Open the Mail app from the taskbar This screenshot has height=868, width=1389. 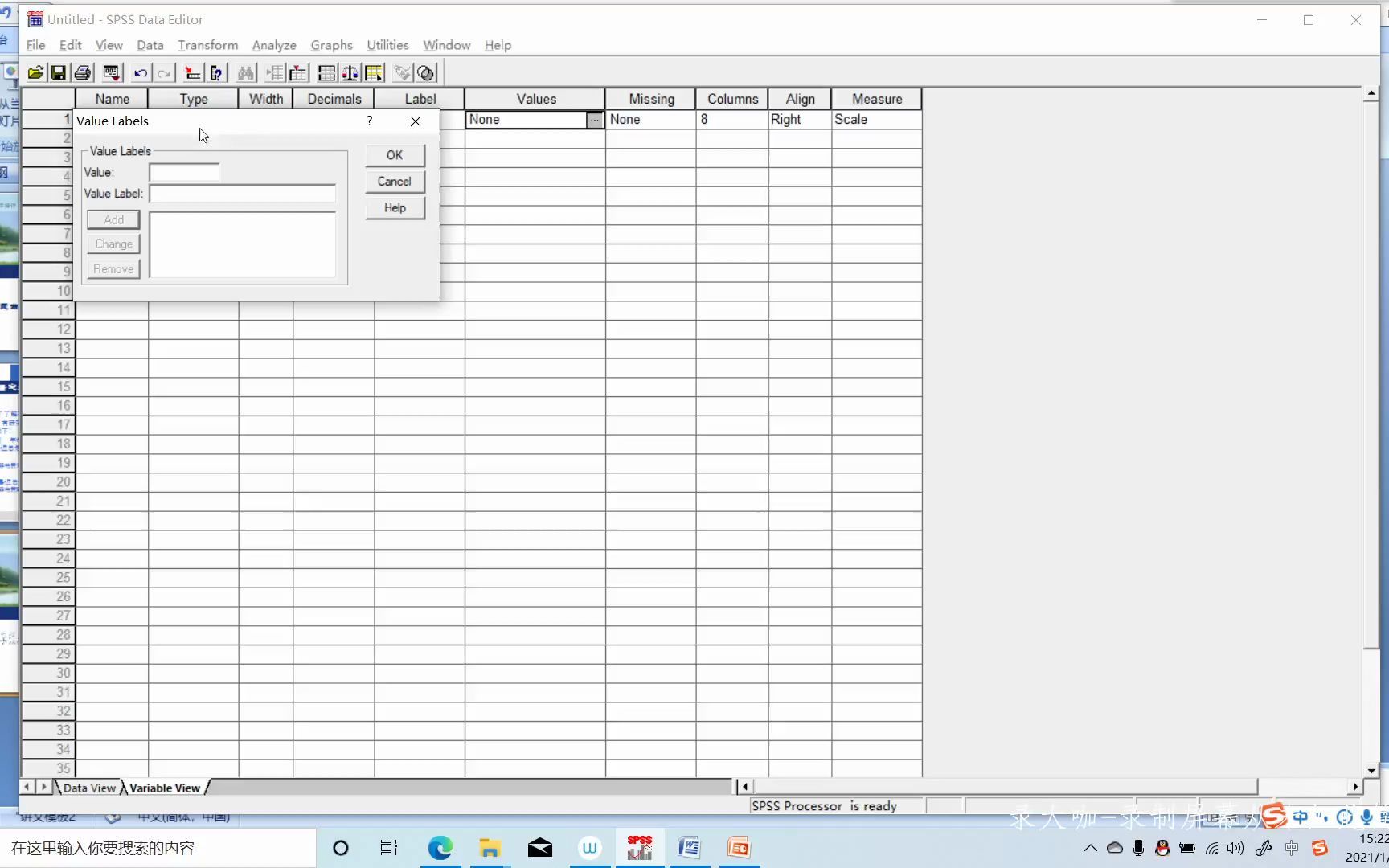click(x=540, y=848)
